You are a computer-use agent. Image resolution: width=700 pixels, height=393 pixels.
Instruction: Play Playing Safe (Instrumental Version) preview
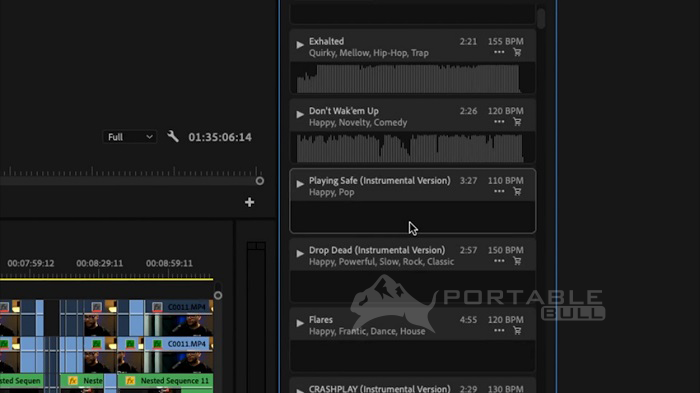[300, 184]
